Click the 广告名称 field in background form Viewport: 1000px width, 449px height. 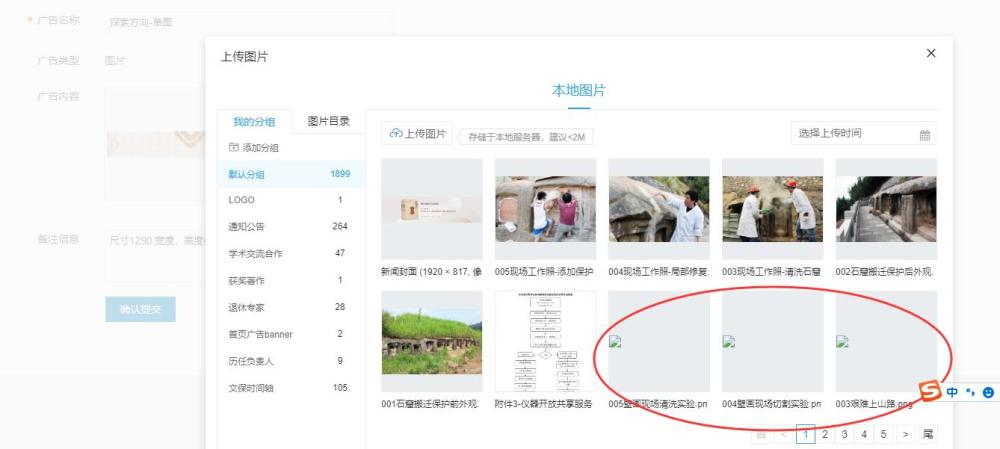coord(249,22)
